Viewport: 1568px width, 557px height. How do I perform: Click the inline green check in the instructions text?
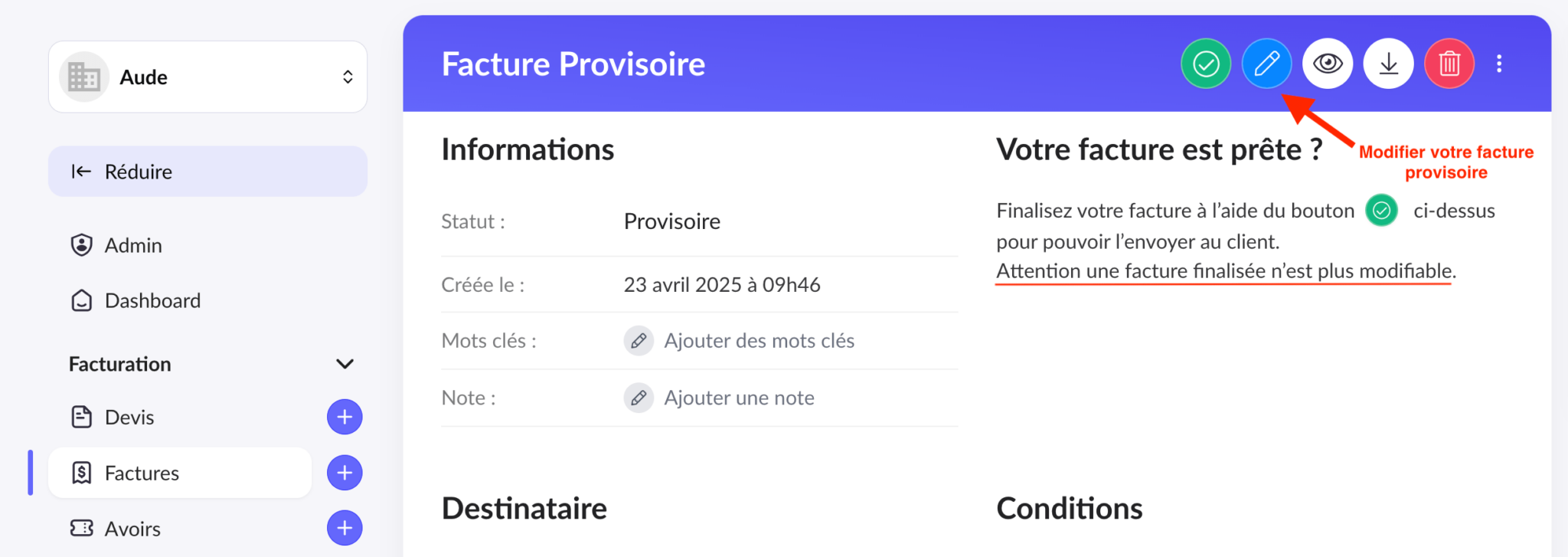point(1380,211)
